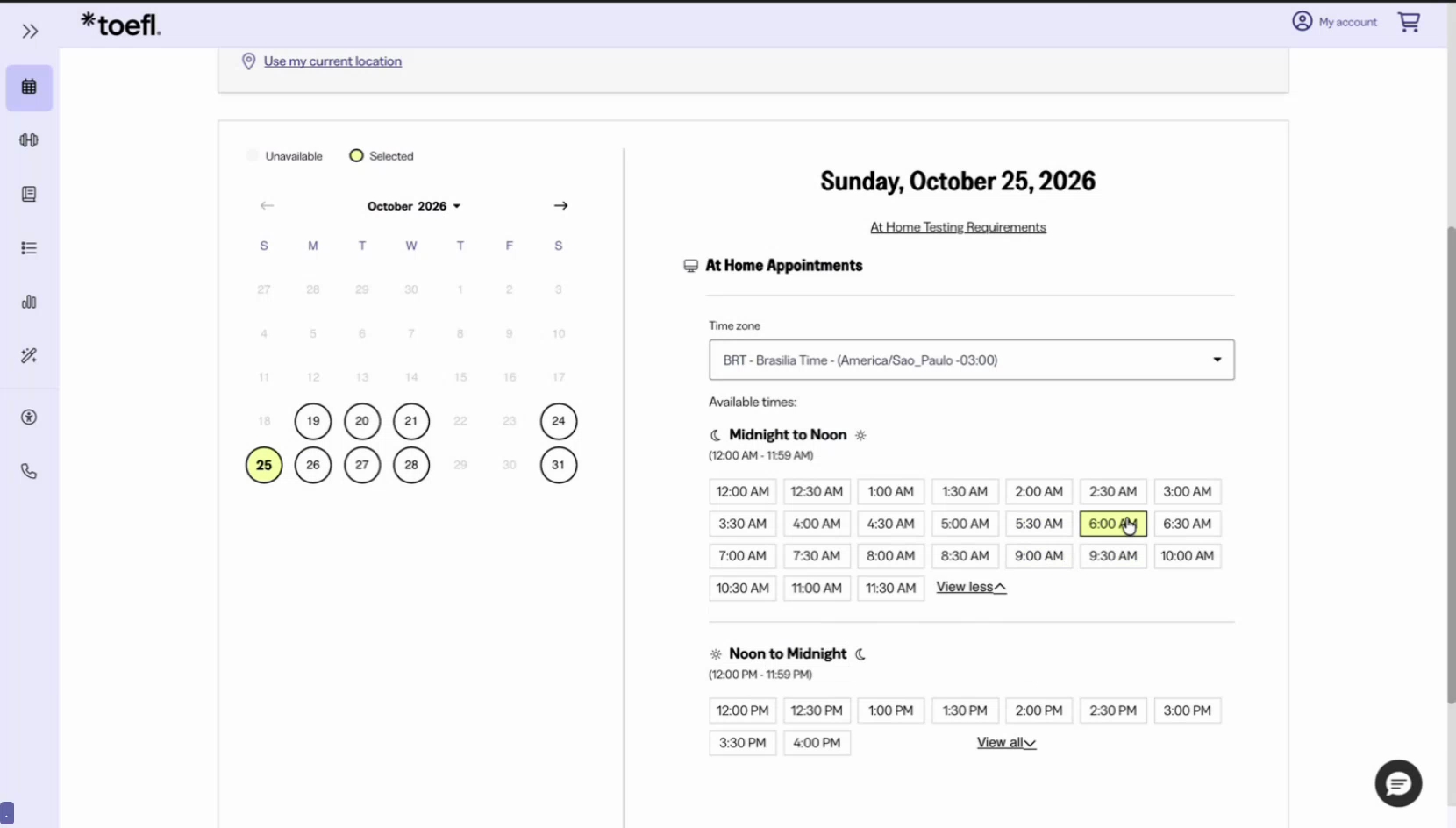Select October 28 on calendar
The height and width of the screenshot is (828, 1456).
point(411,465)
